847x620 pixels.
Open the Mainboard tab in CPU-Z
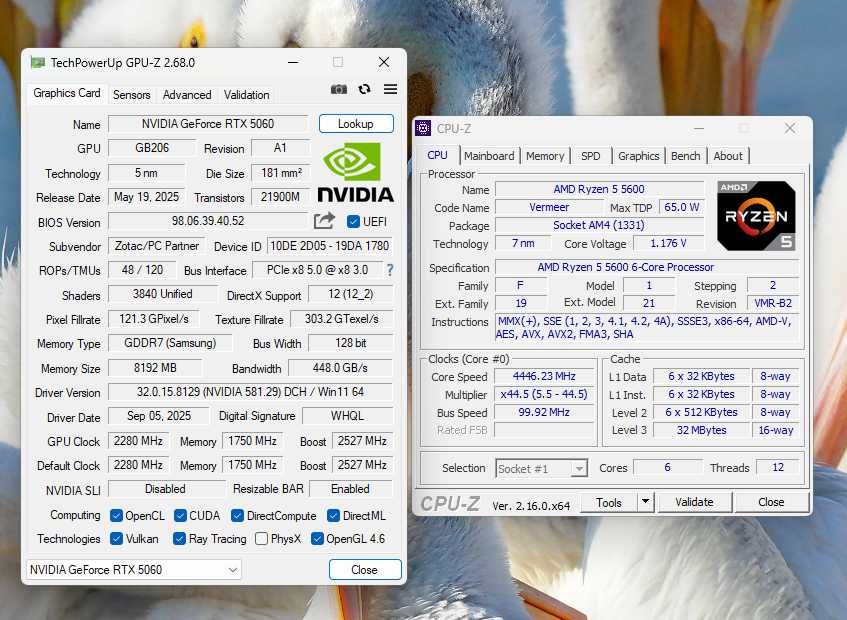point(489,156)
